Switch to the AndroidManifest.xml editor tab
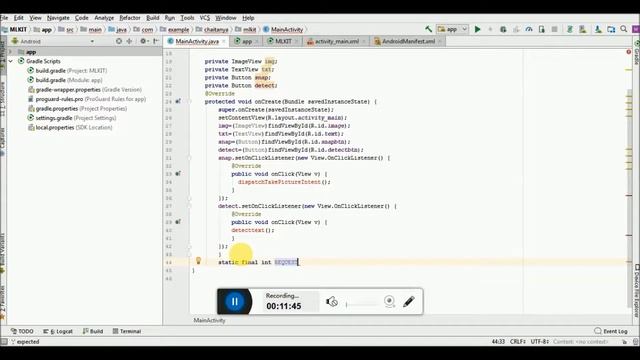Screen dimensions: 640x360 coord(408,41)
